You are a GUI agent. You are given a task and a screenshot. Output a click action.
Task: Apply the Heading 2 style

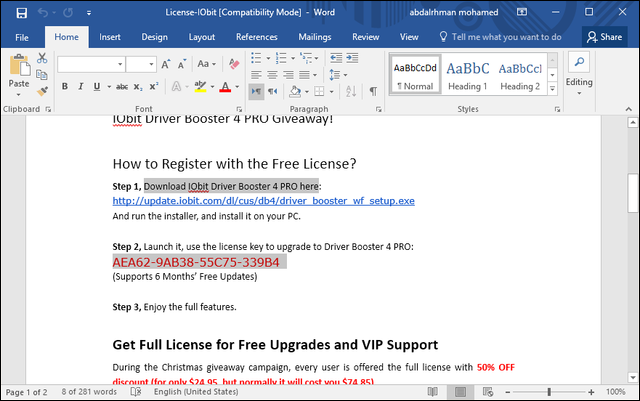pyautogui.click(x=520, y=75)
